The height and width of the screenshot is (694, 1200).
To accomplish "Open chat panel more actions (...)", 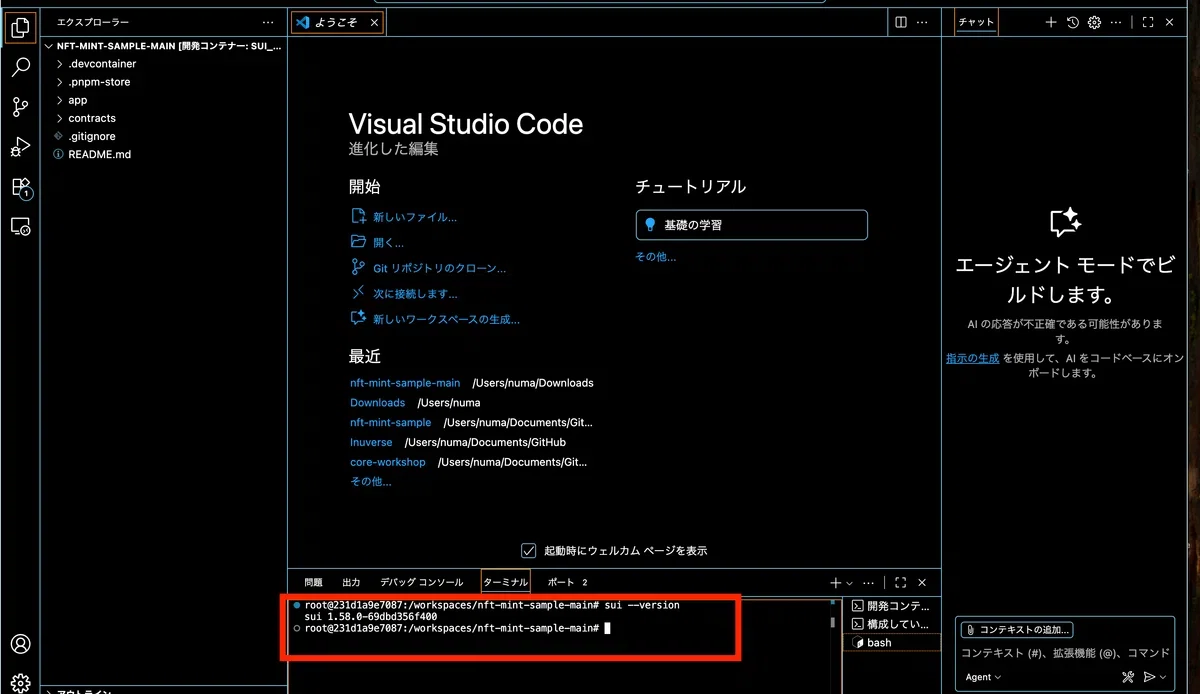I will (x=1116, y=22).
